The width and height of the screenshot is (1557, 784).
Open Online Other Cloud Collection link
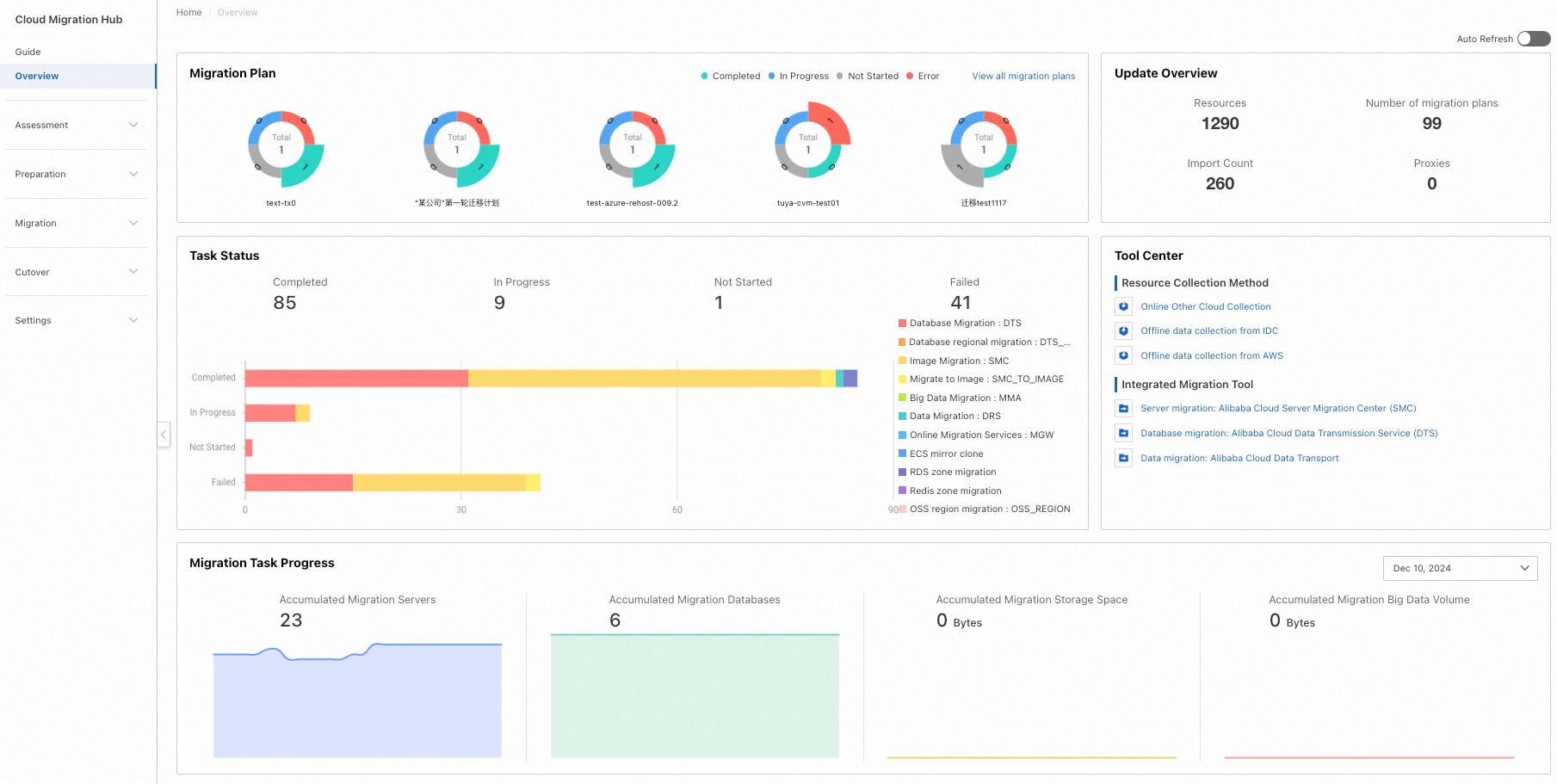[x=1205, y=306]
